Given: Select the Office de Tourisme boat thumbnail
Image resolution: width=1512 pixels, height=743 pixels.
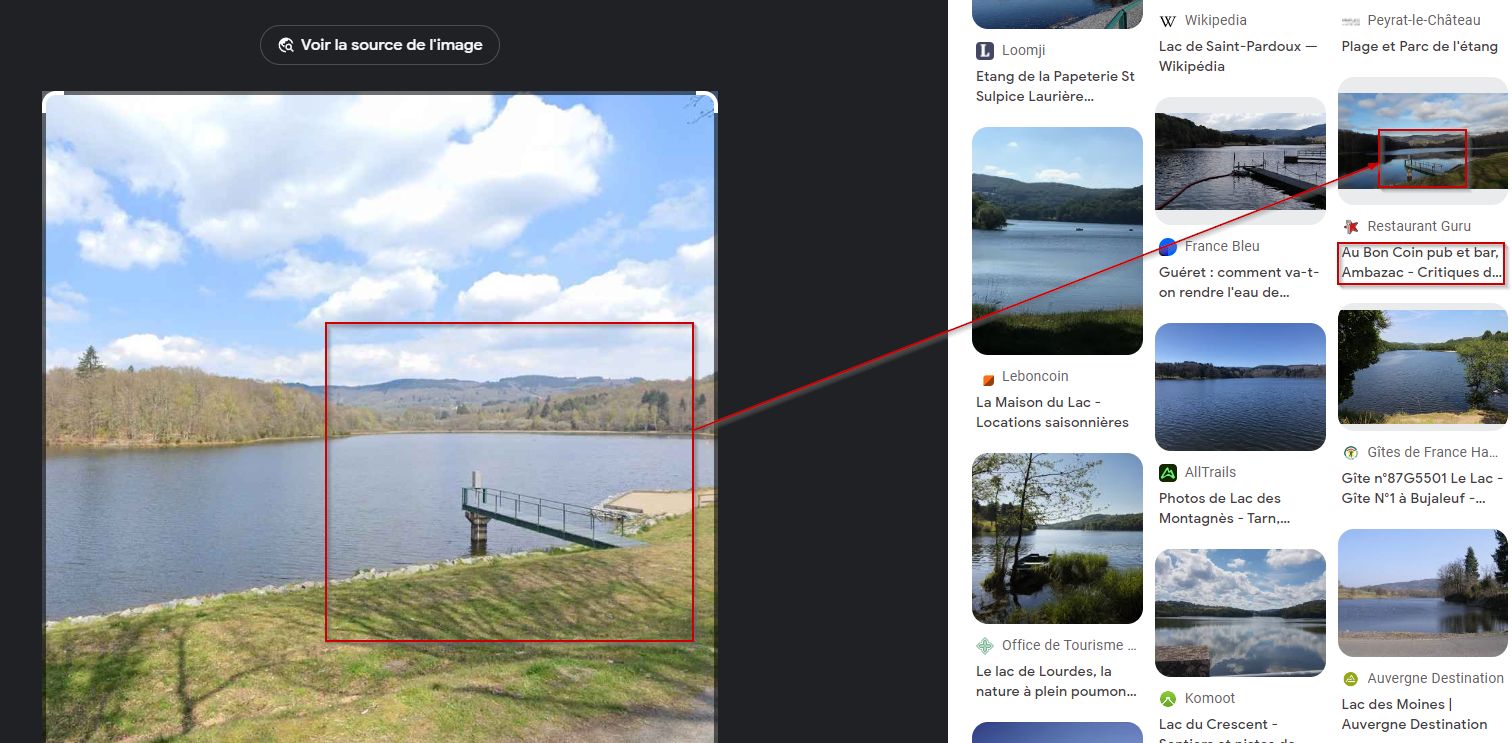Looking at the screenshot, I should (1057, 538).
